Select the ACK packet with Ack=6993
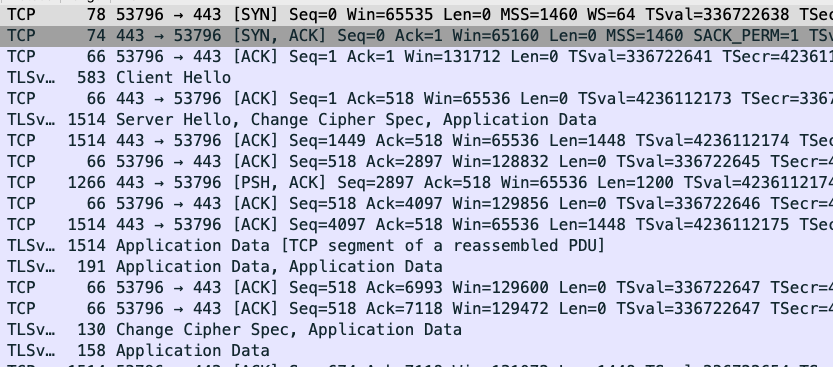This screenshot has width=833, height=367. tap(416, 287)
